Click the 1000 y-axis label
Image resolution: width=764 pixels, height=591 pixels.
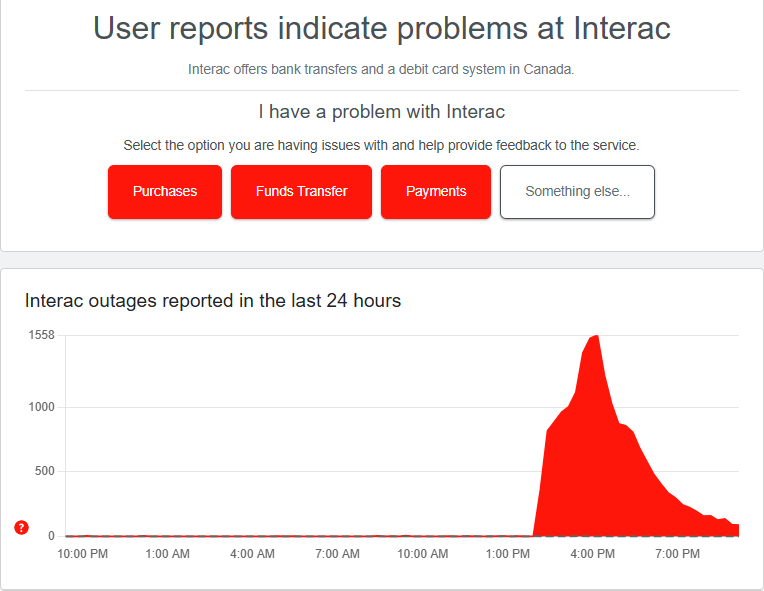click(41, 407)
